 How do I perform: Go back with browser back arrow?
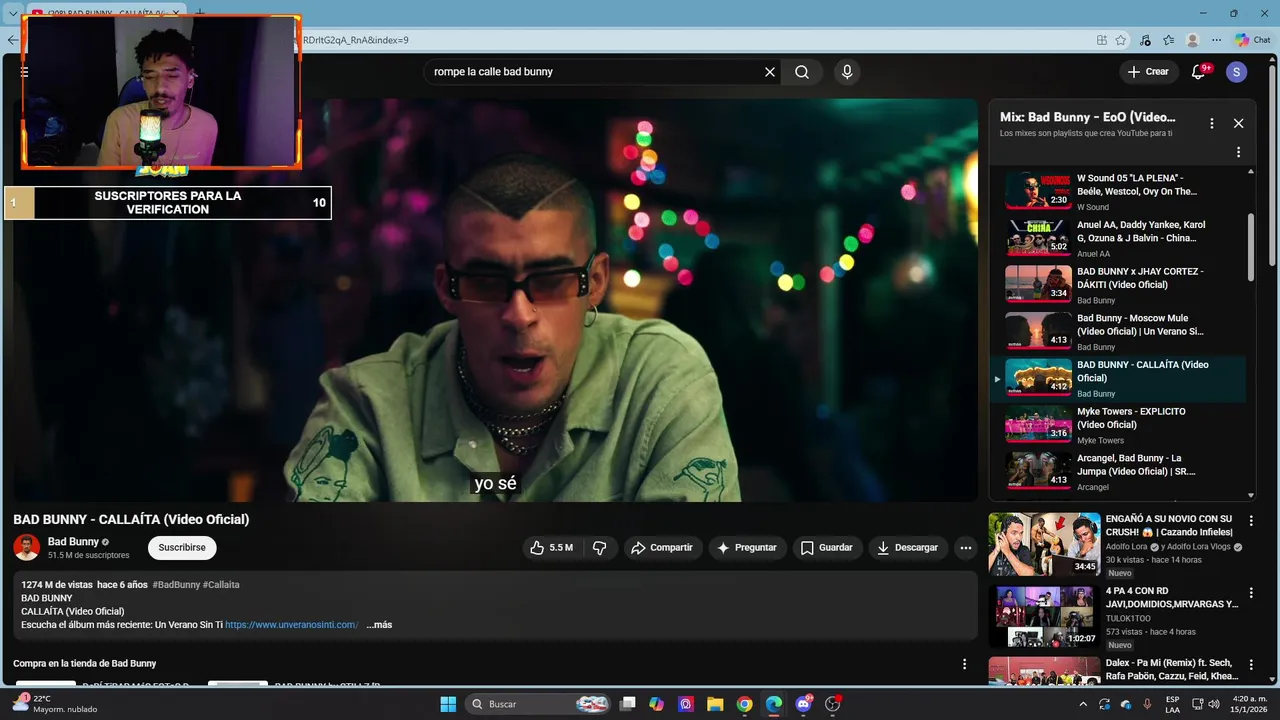click(x=12, y=40)
